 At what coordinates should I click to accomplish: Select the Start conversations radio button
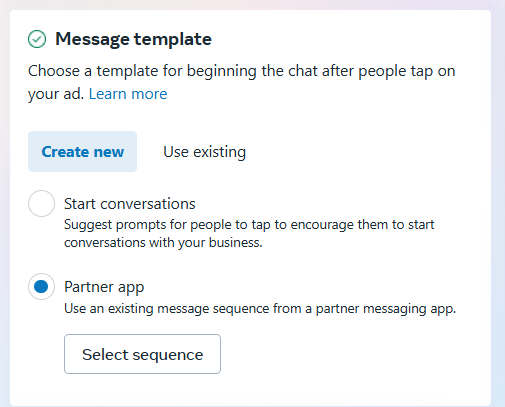(x=41, y=204)
